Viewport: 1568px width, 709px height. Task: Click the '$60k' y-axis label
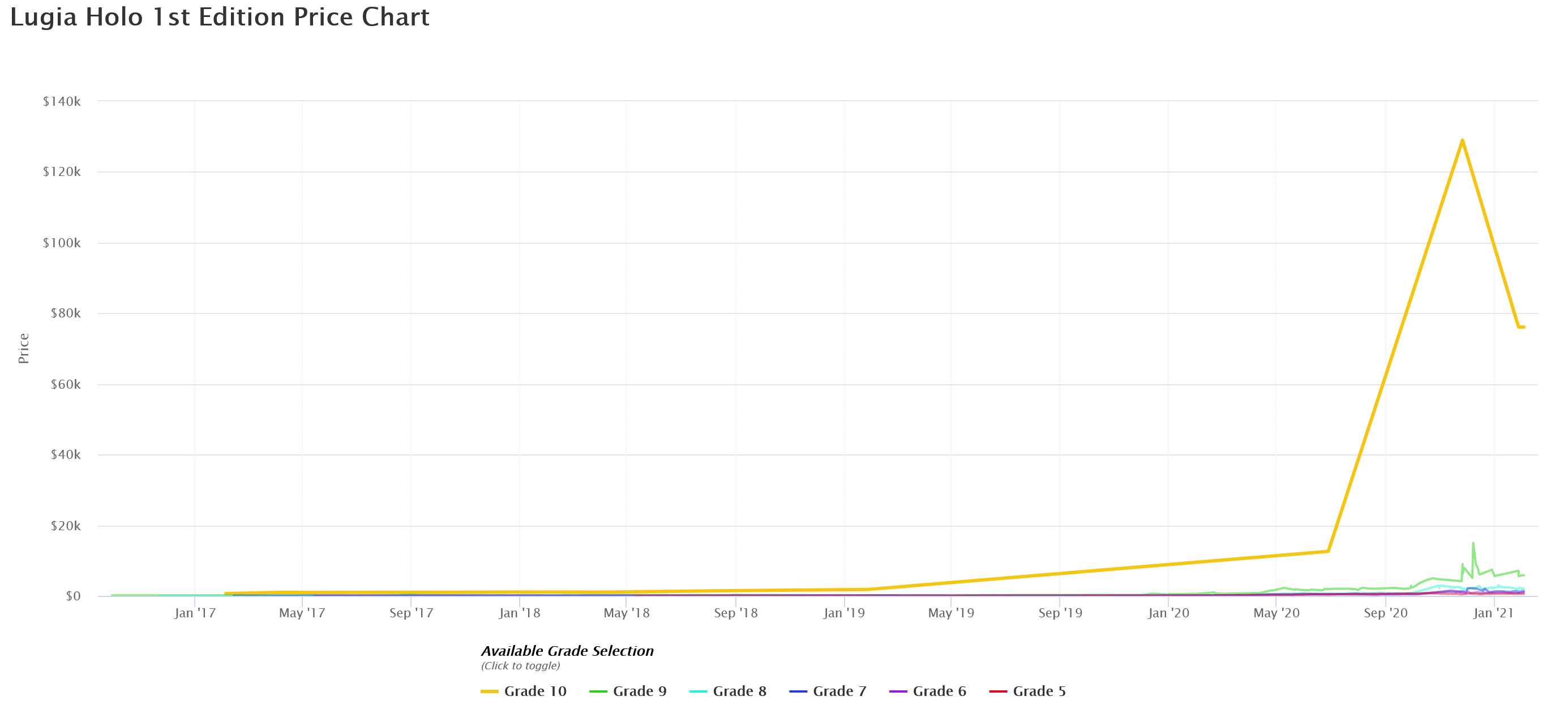point(66,385)
